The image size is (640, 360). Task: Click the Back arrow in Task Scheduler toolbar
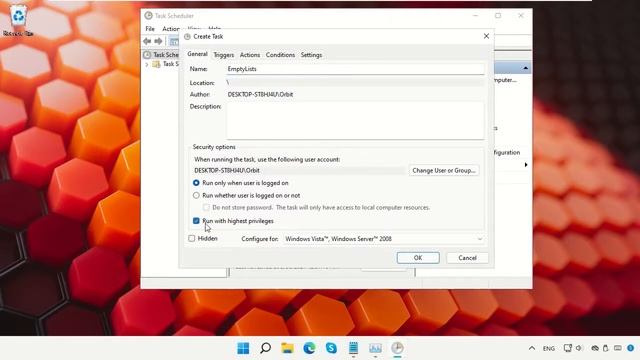coord(147,41)
